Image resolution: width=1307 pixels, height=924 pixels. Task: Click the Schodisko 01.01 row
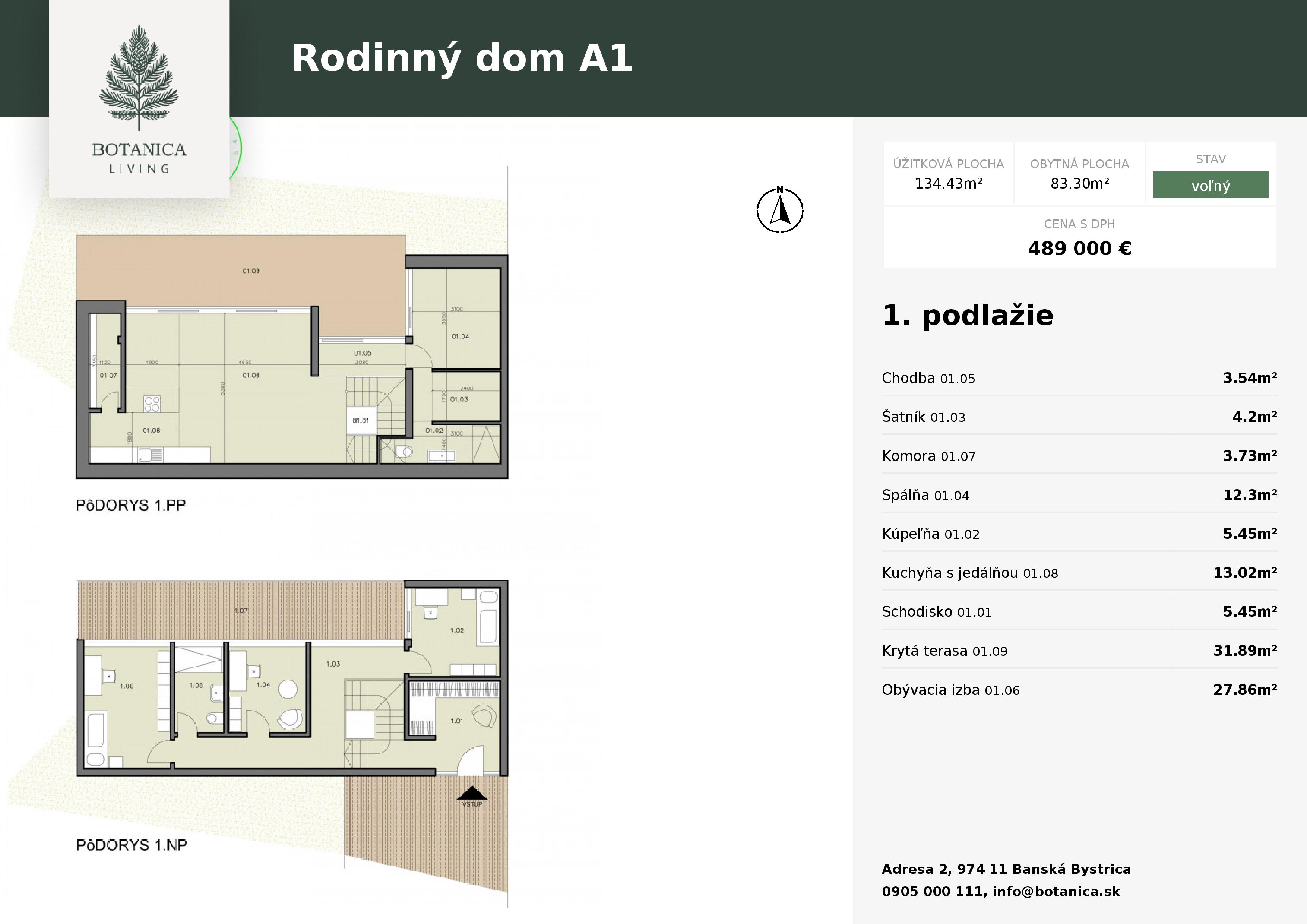click(1079, 611)
